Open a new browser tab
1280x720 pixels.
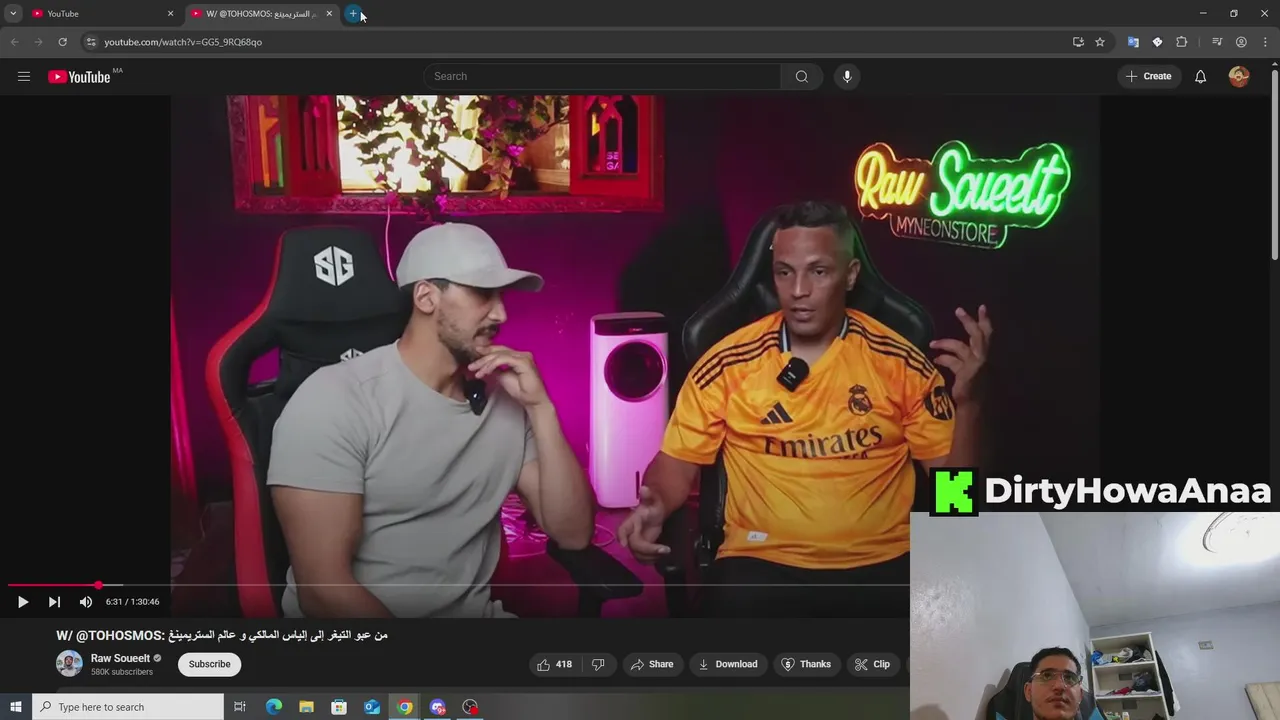click(353, 14)
